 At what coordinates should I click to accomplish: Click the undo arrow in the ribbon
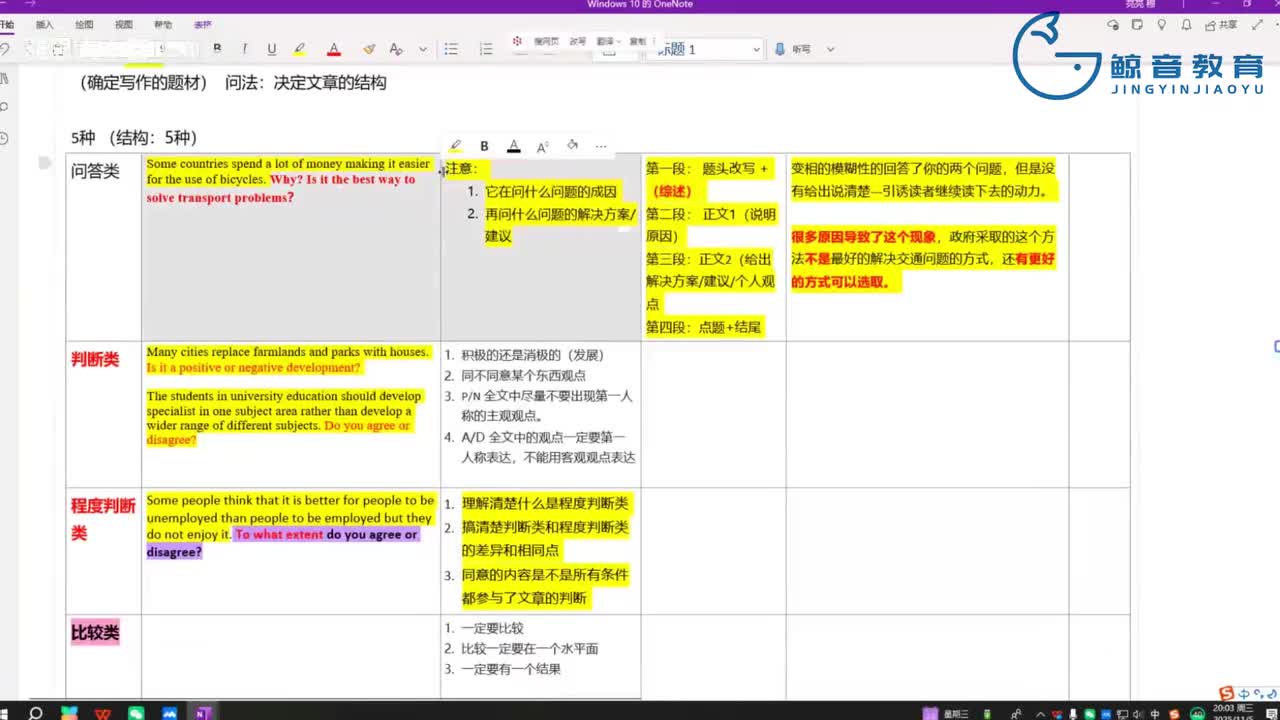(x=5, y=49)
